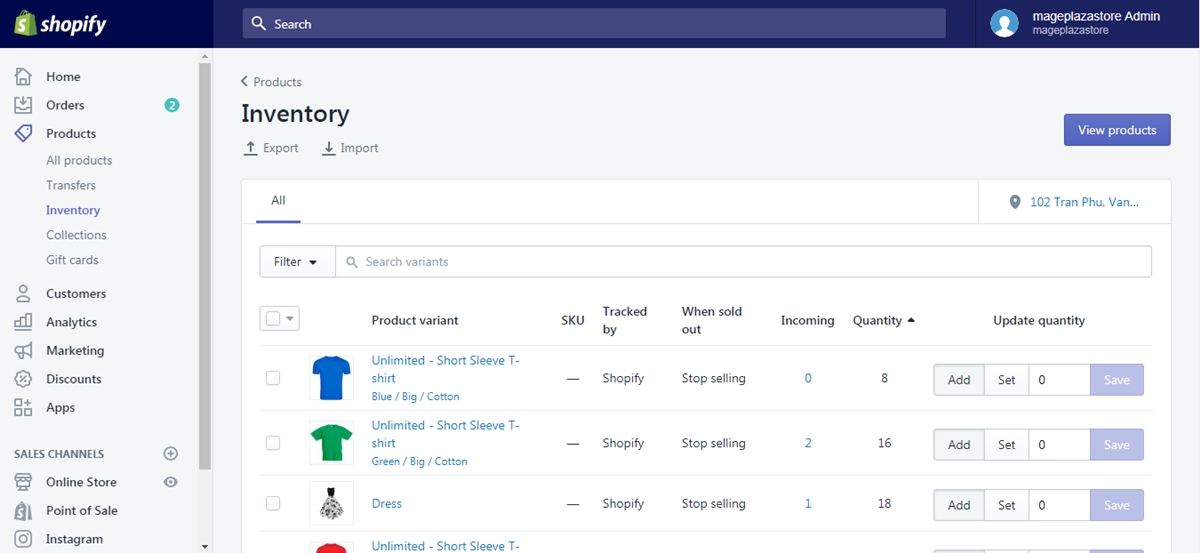Tick the checkbox for Blue / Big / Cotton variant
Image resolution: width=1200 pixels, height=553 pixels.
(x=273, y=378)
